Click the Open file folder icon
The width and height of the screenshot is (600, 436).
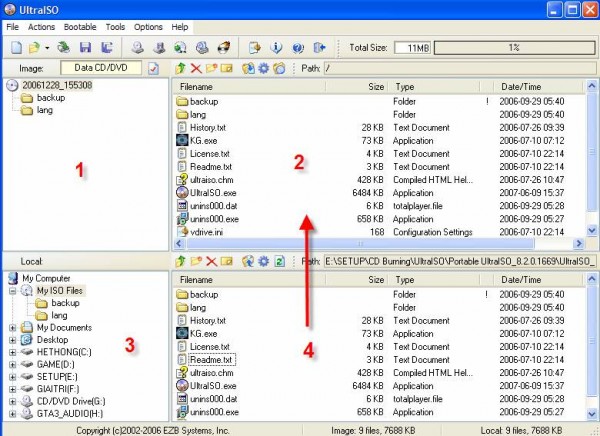click(34, 47)
